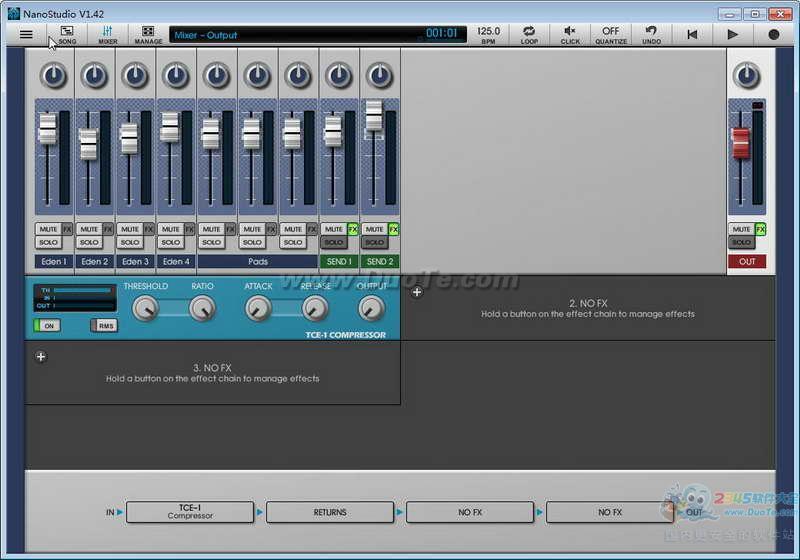Select the SEND 2 channel label

point(380,262)
